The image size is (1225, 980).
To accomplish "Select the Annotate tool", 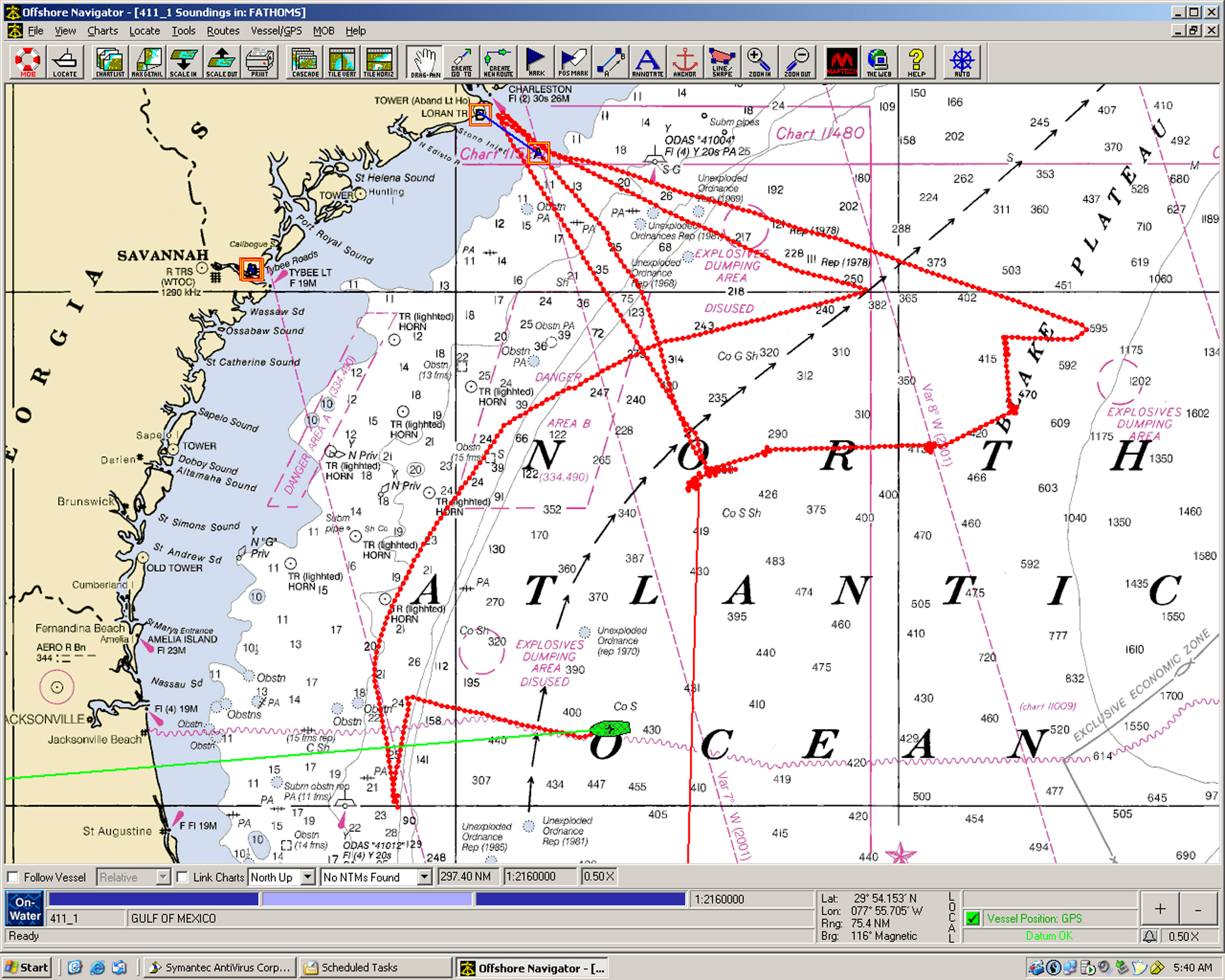I will (x=647, y=62).
